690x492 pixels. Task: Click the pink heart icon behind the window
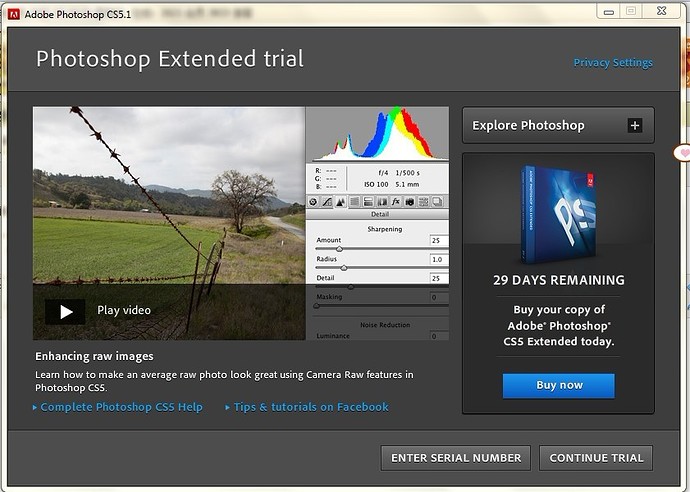coord(683,153)
